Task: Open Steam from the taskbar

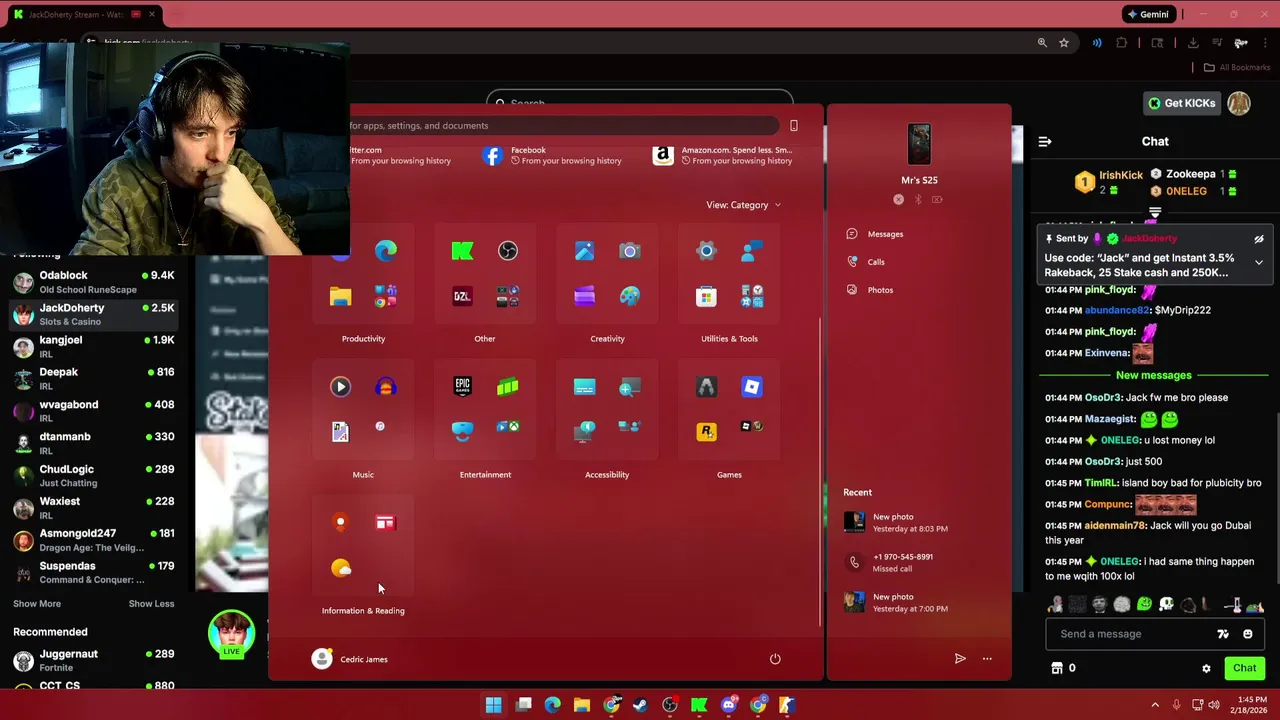Action: tap(641, 705)
